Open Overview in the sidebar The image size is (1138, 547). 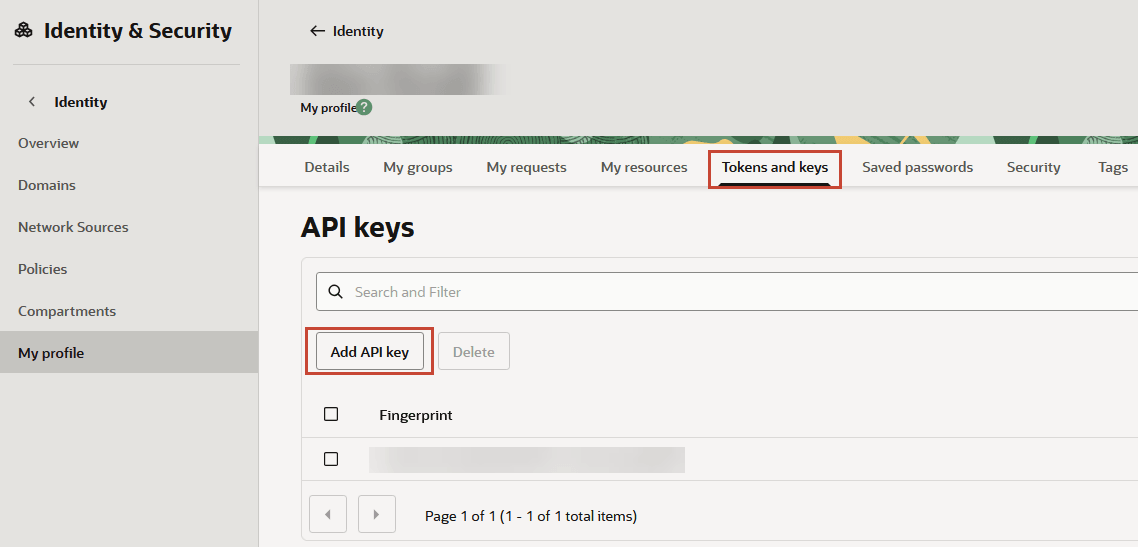[x=49, y=143]
